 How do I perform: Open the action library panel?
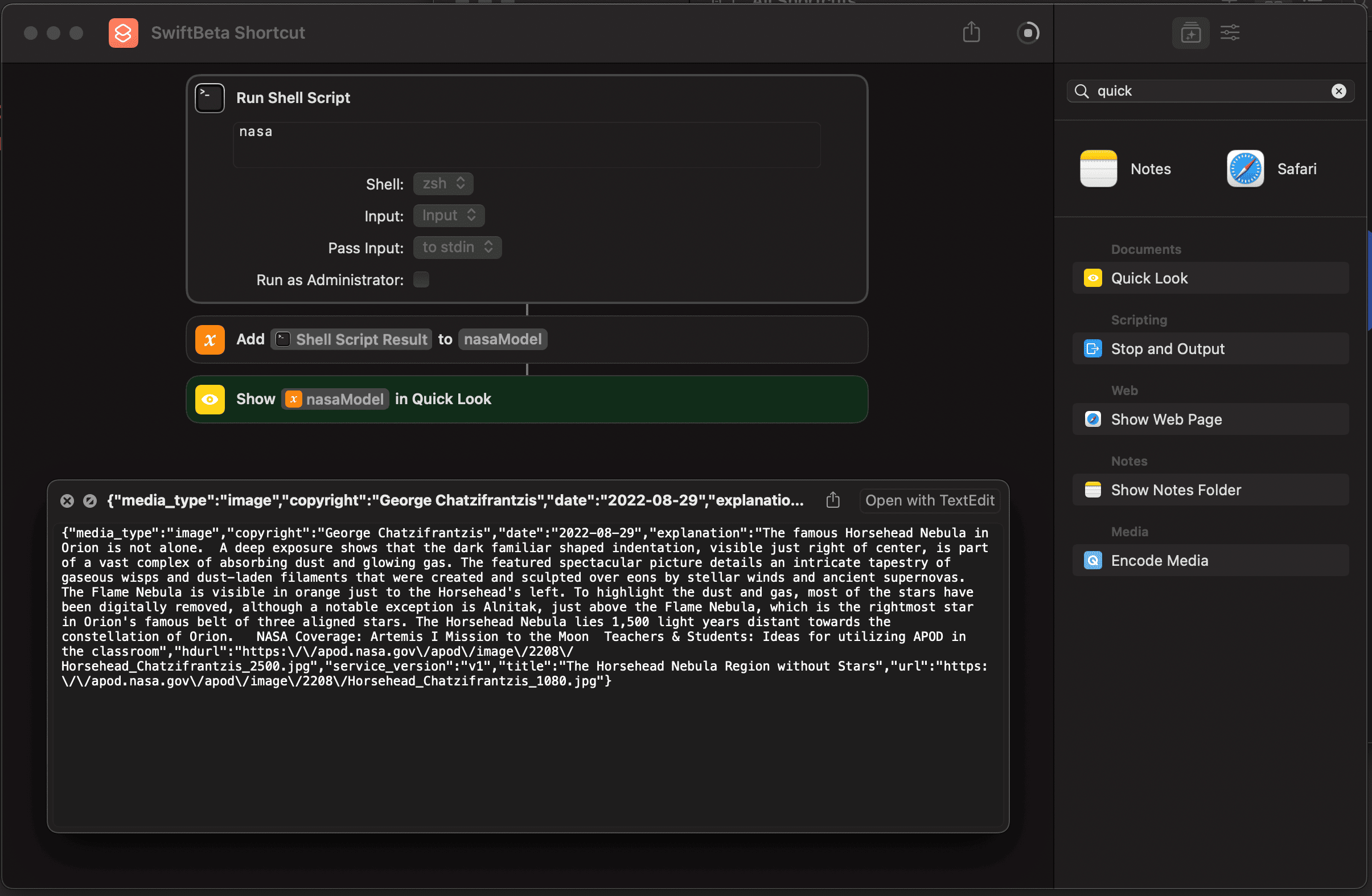point(1190,33)
